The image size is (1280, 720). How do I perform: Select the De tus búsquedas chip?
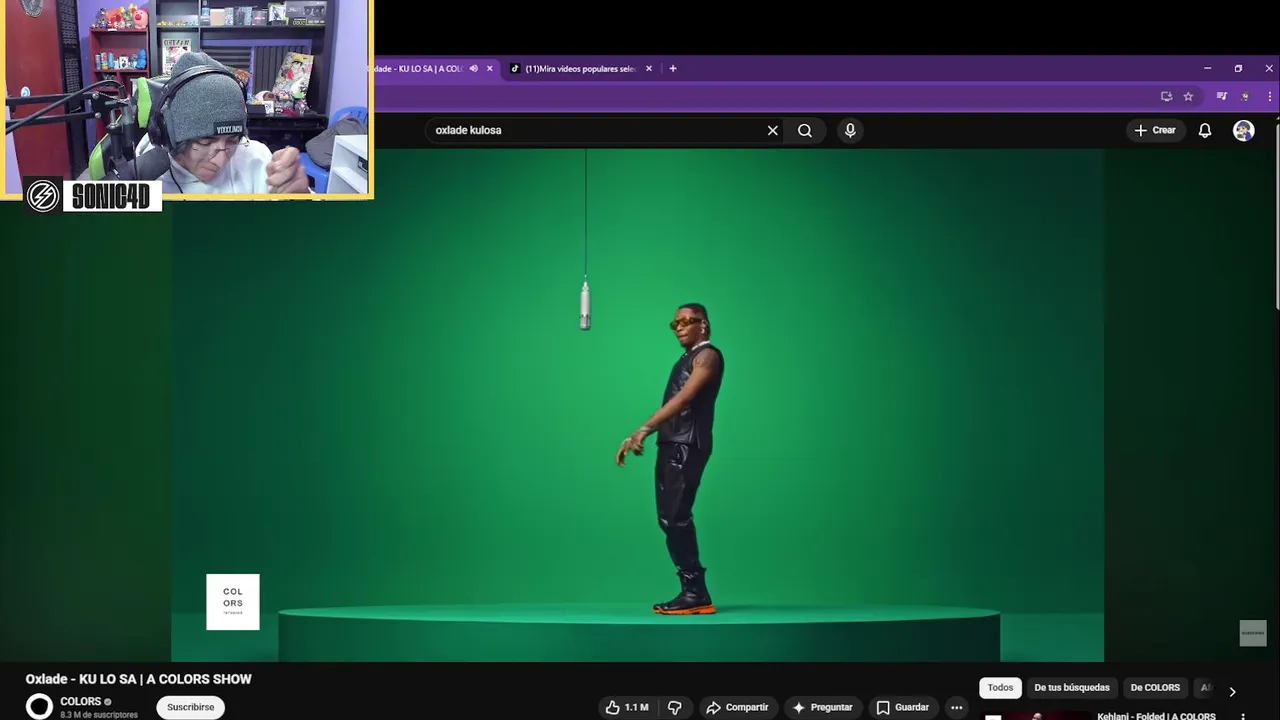point(1072,688)
